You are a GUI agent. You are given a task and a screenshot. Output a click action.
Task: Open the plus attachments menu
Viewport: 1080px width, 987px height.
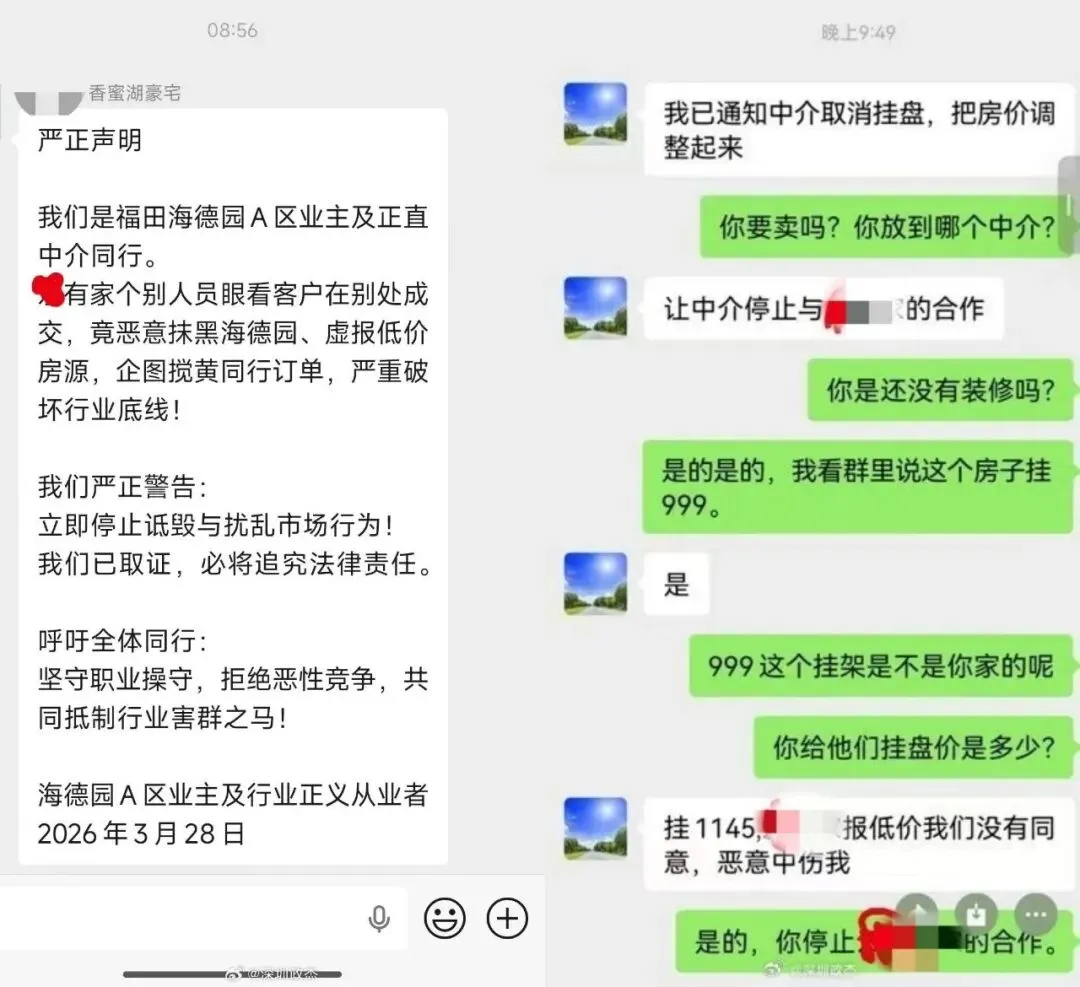point(507,918)
